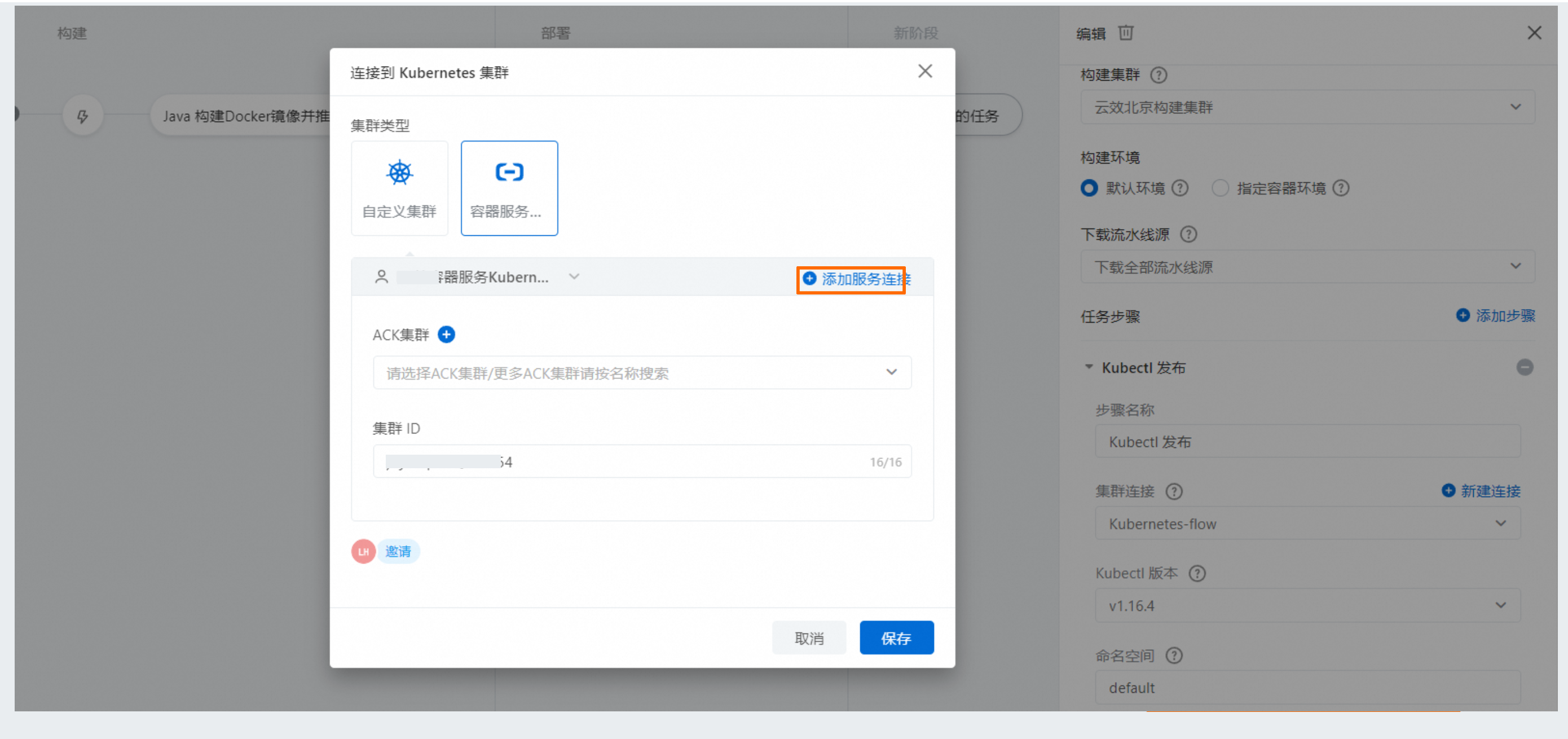
Task: Click the trash icon next to 编辑
Action: (1125, 33)
